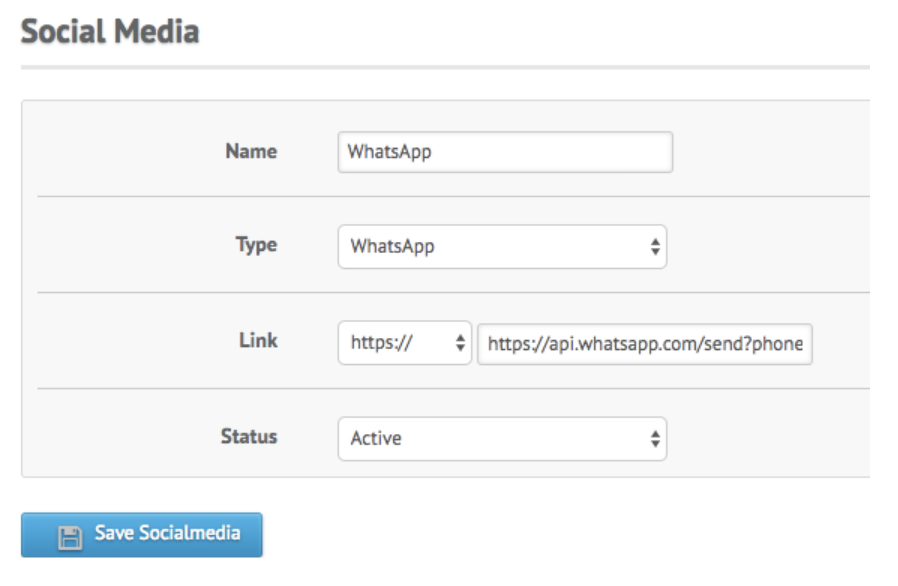Screen dimensions: 898x586
Task: Click the Social Media page heading
Action: pos(110,31)
